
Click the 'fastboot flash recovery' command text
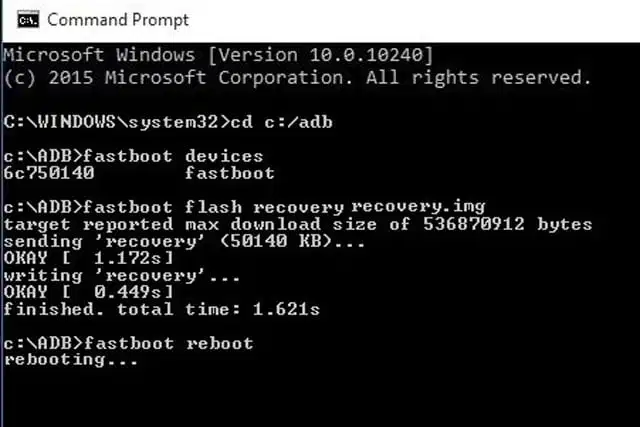(216, 207)
